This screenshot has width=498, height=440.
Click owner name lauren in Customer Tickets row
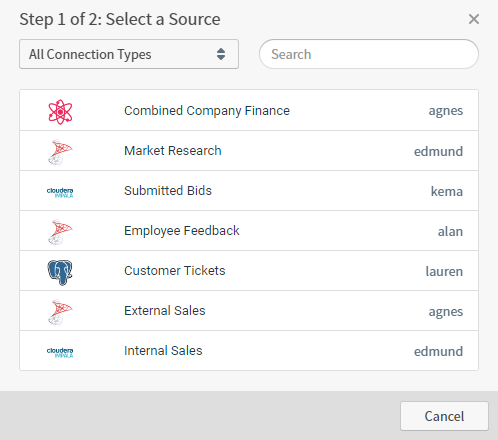(444, 271)
